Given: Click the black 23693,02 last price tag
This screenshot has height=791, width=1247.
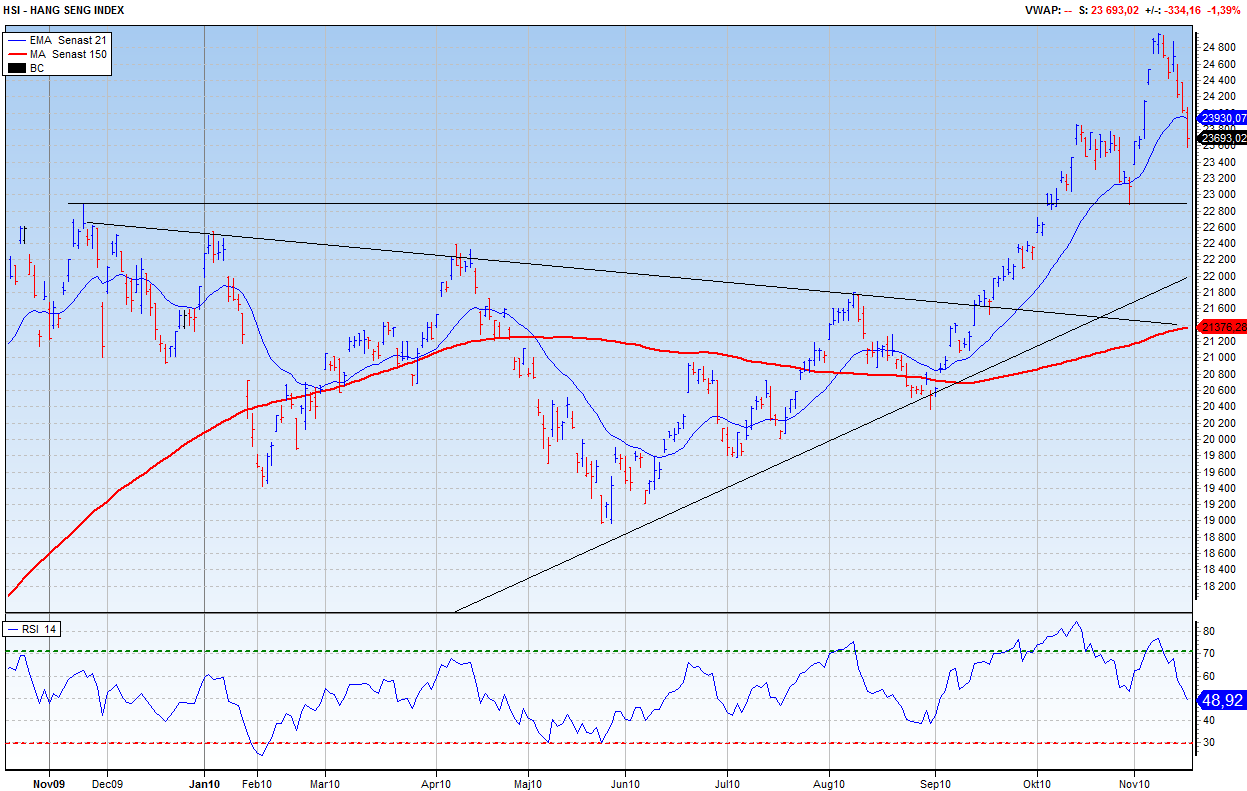Looking at the screenshot, I should coord(1222,138).
